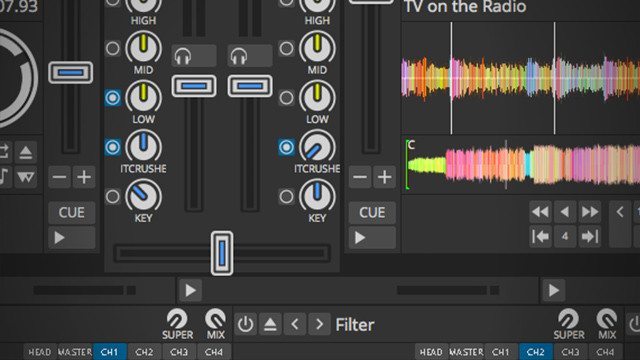Click left deck eject icon
This screenshot has height=360, width=640.
tap(26, 153)
